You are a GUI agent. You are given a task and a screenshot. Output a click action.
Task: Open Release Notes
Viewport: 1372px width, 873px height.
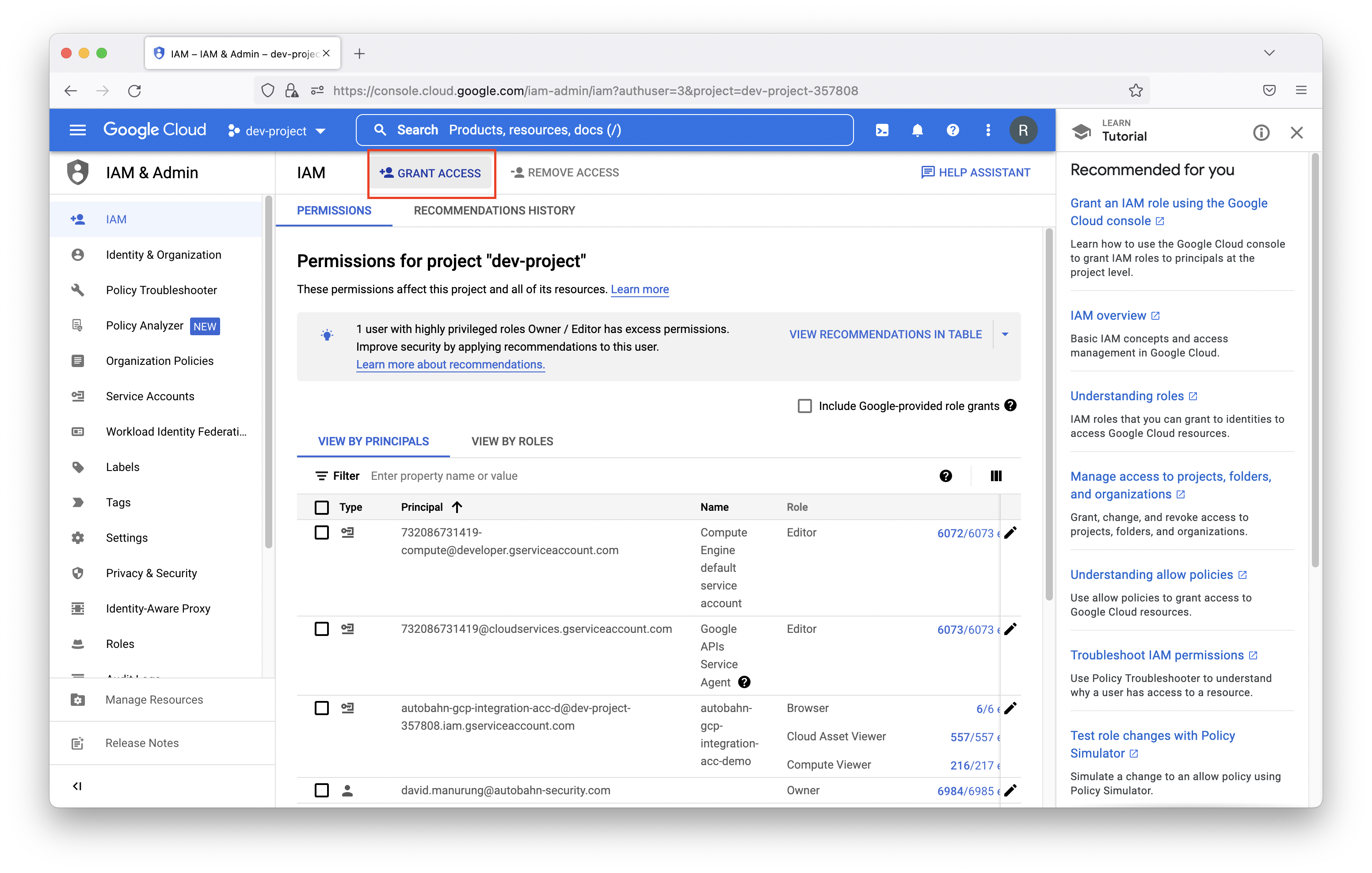pyautogui.click(x=162, y=743)
